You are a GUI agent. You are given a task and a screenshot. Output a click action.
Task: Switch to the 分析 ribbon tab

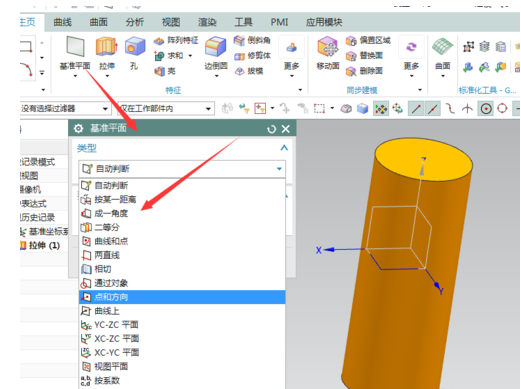click(135, 22)
